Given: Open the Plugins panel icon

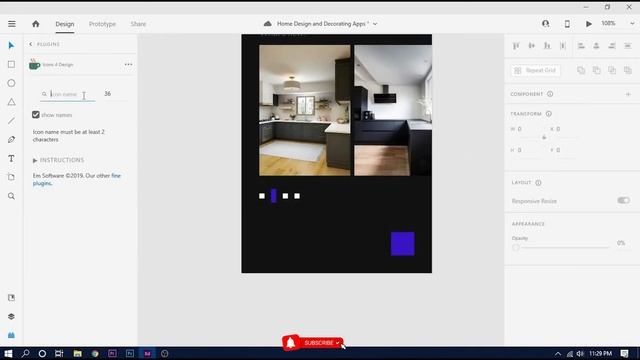Looking at the screenshot, I should pos(11,335).
